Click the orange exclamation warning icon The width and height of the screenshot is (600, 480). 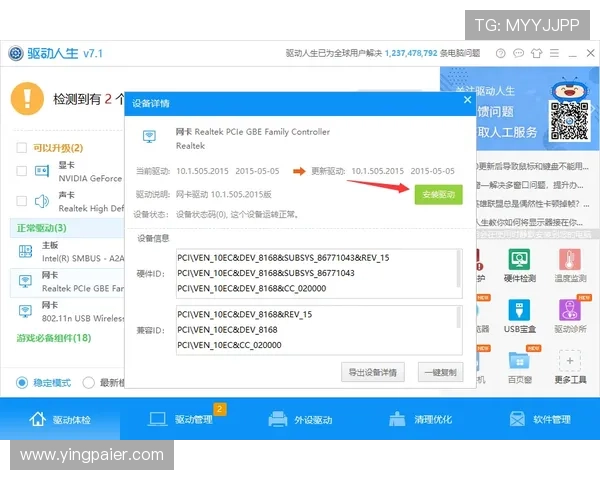27,98
